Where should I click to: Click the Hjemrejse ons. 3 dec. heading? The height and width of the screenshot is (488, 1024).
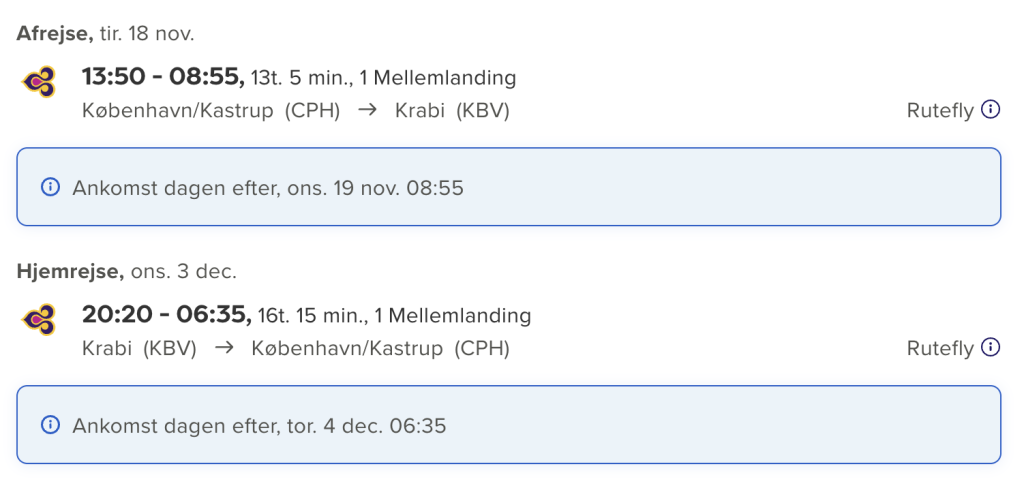click(127, 272)
